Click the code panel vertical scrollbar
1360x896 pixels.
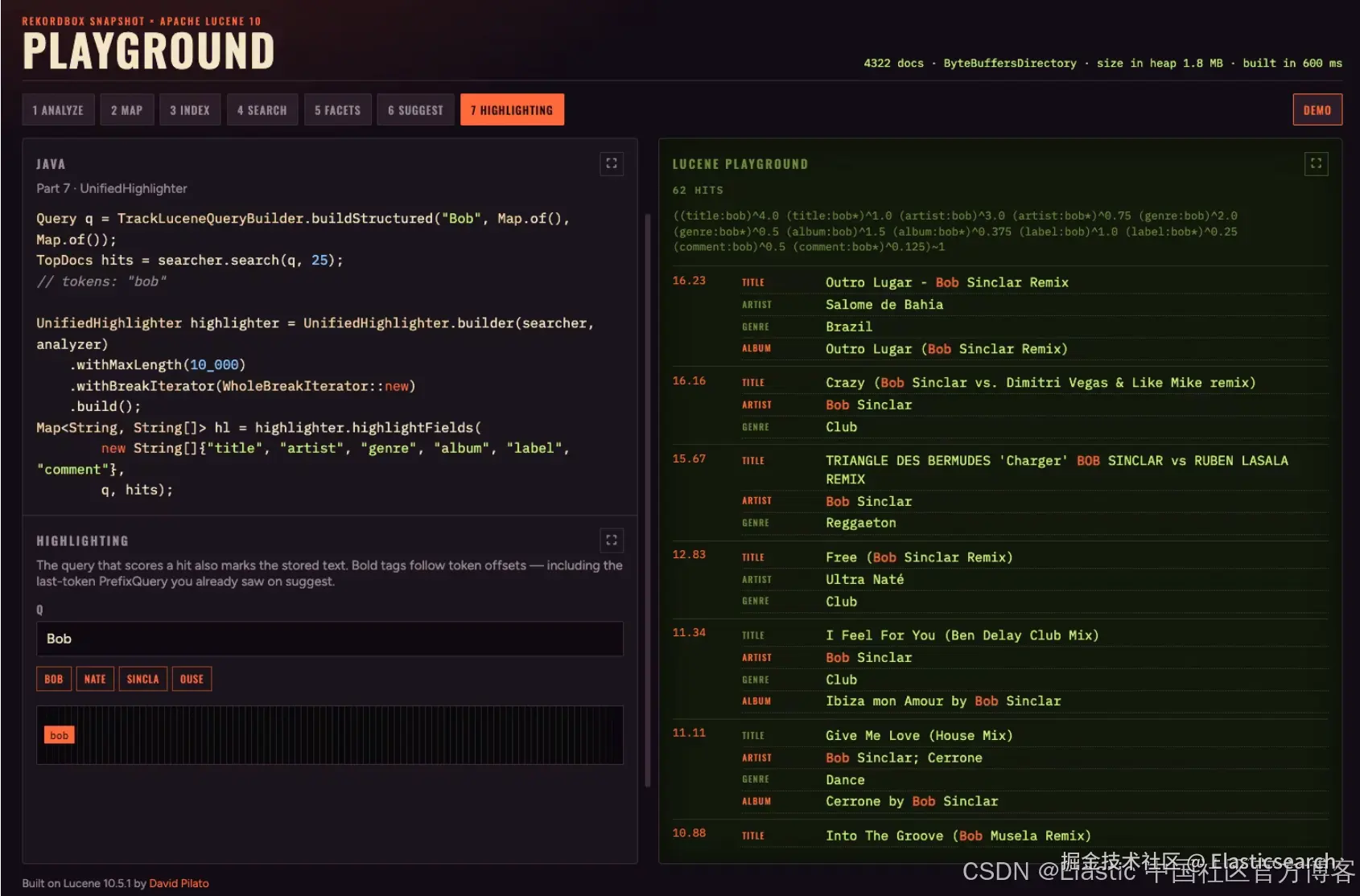[648, 499]
